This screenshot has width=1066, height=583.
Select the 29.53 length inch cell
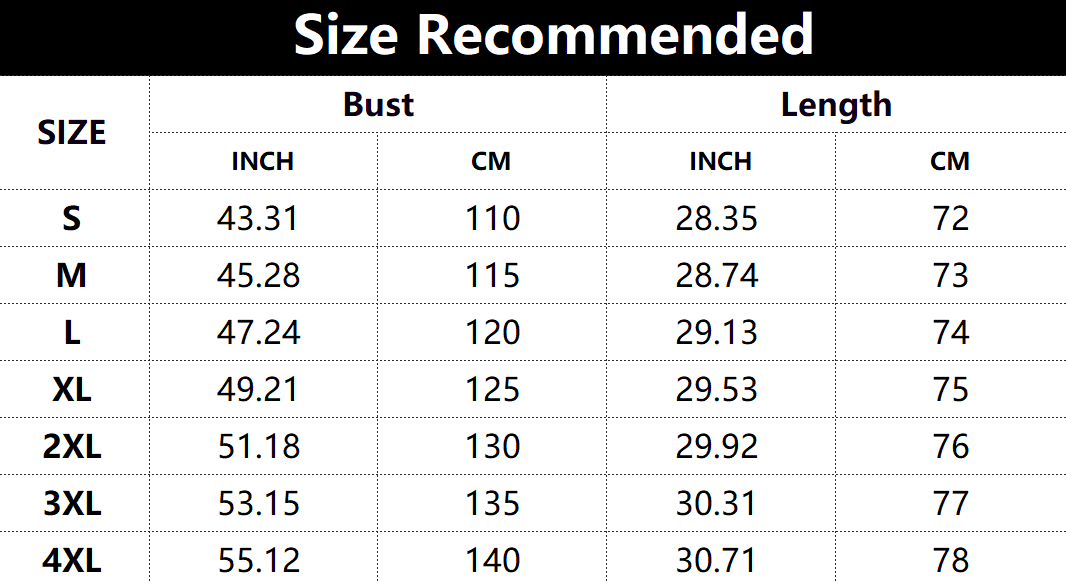click(717, 389)
